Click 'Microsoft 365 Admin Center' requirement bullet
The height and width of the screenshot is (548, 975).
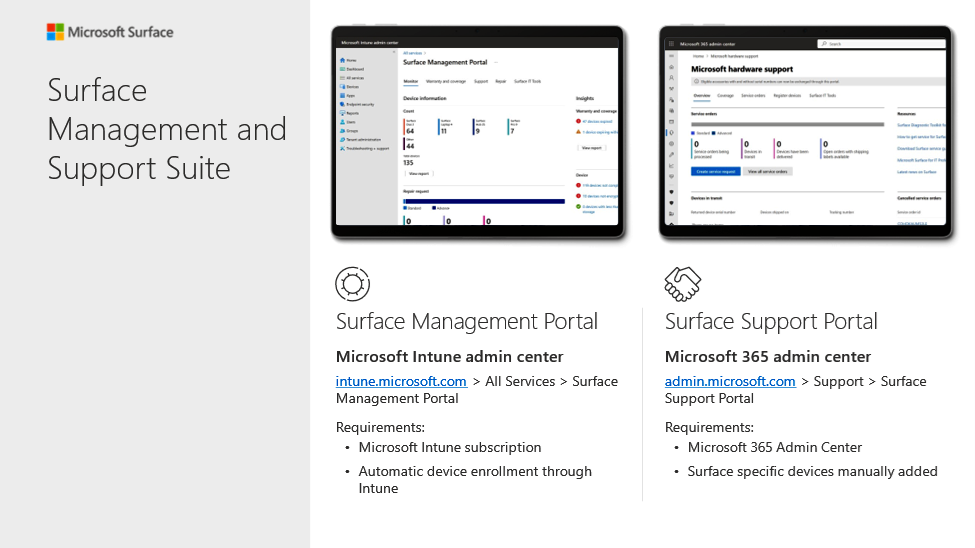click(775, 447)
